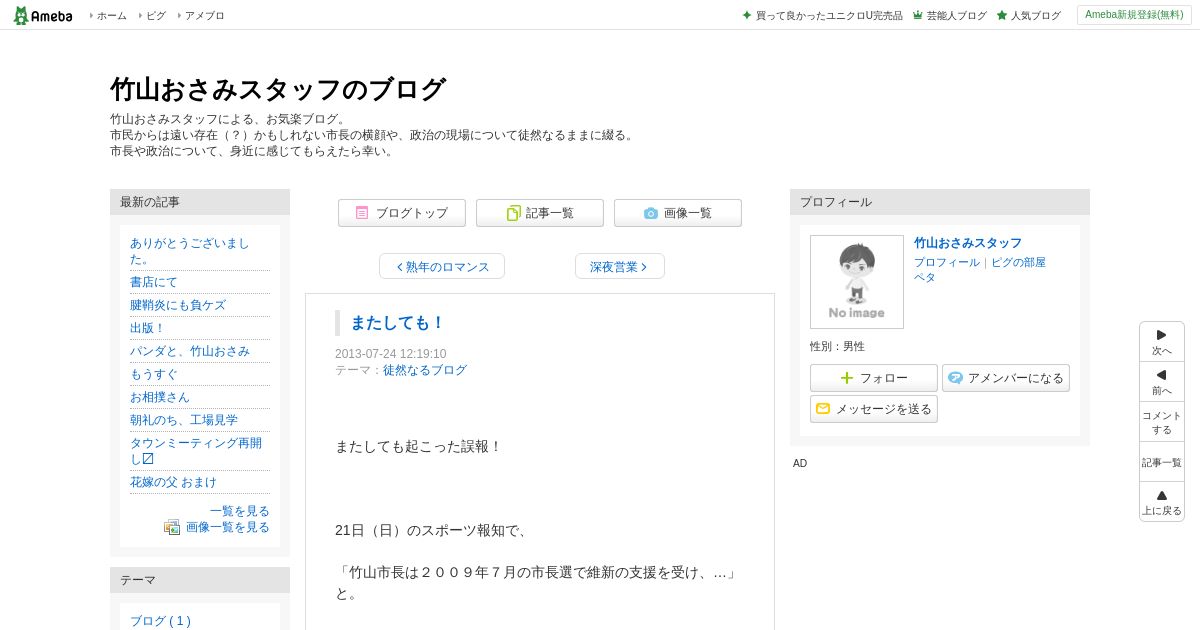Go to next post 深夜営業

click(x=620, y=266)
